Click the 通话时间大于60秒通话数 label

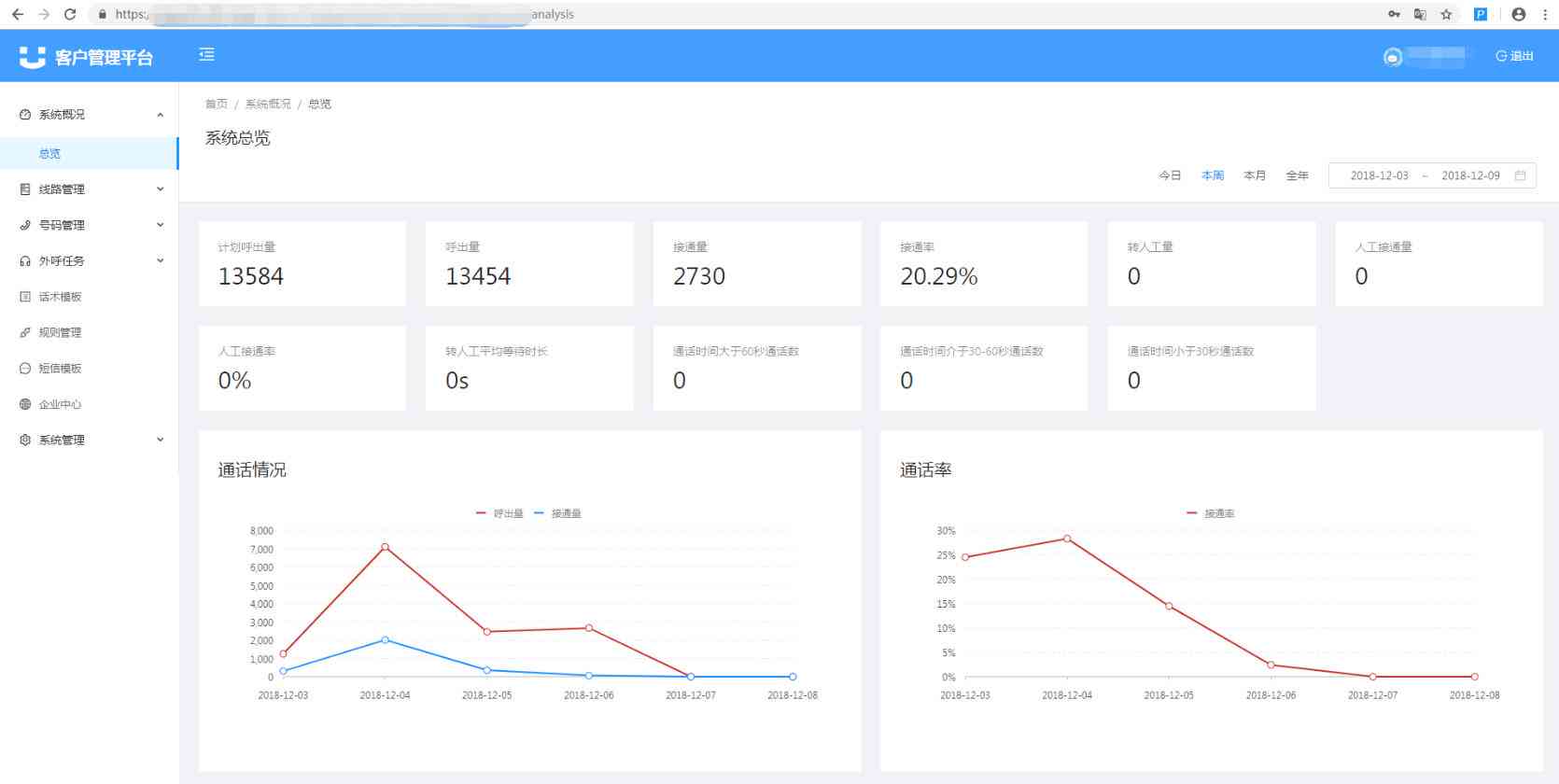pyautogui.click(x=736, y=352)
